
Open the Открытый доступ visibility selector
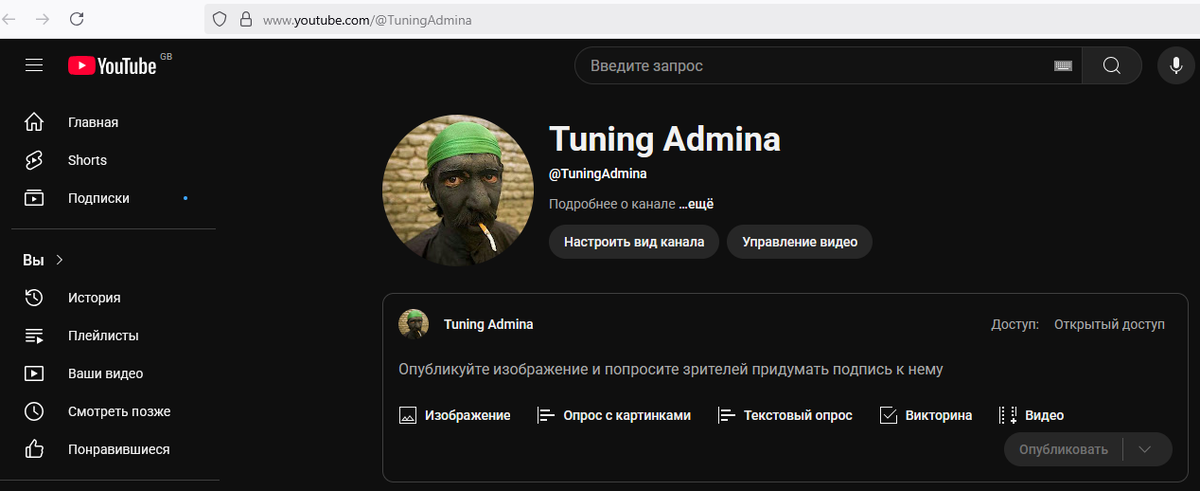(1109, 325)
